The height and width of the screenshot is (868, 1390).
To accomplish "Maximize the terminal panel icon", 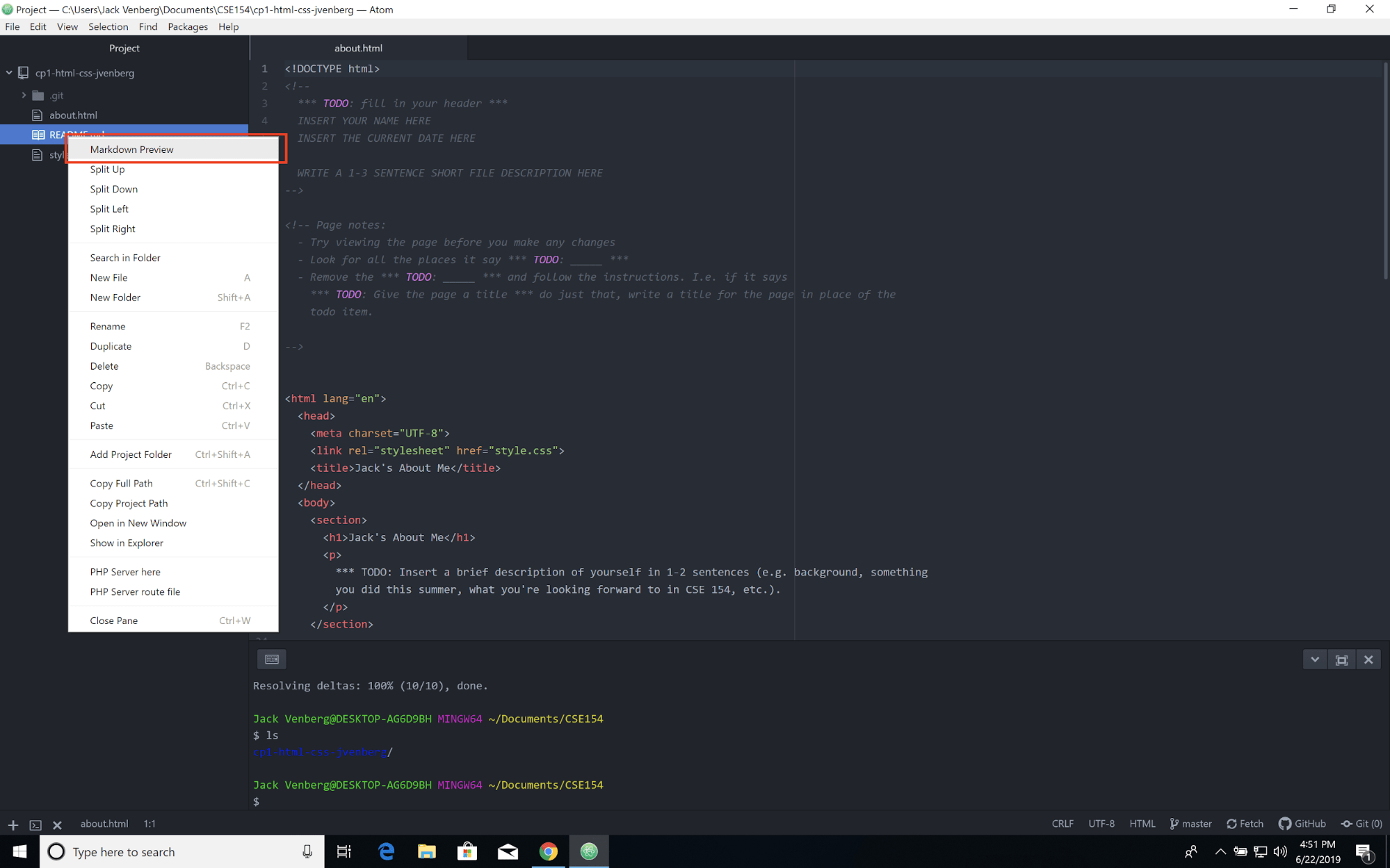I will (x=1341, y=660).
